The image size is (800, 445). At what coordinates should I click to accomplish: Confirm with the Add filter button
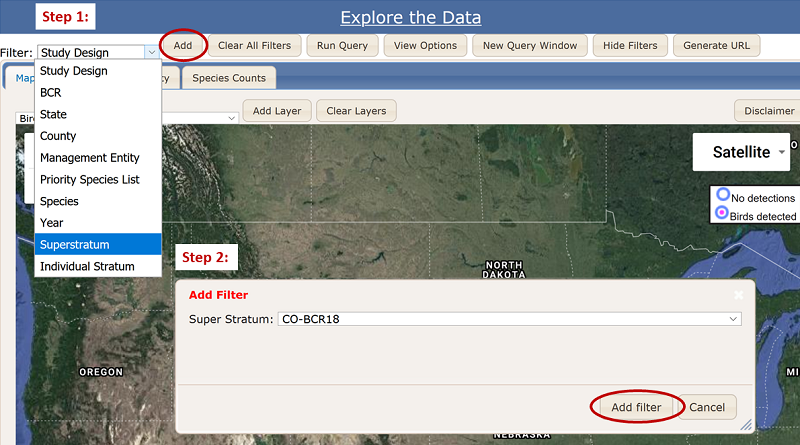point(636,408)
